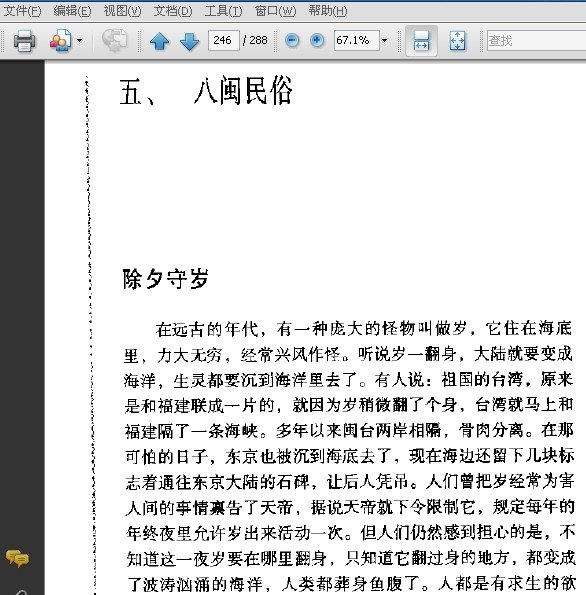
Task: Click the grayed globe icon
Action: [114, 40]
